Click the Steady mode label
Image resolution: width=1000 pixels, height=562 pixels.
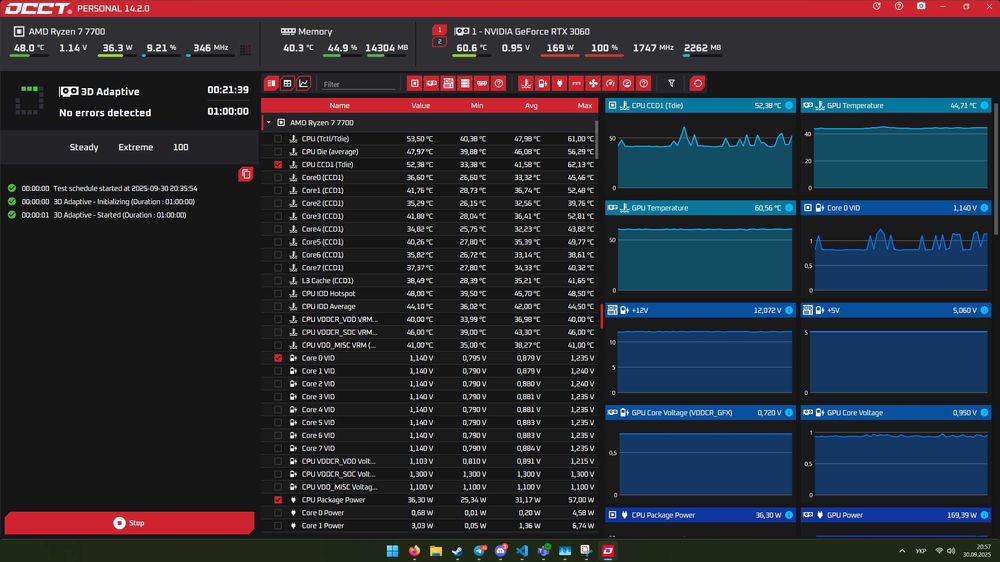click(84, 147)
